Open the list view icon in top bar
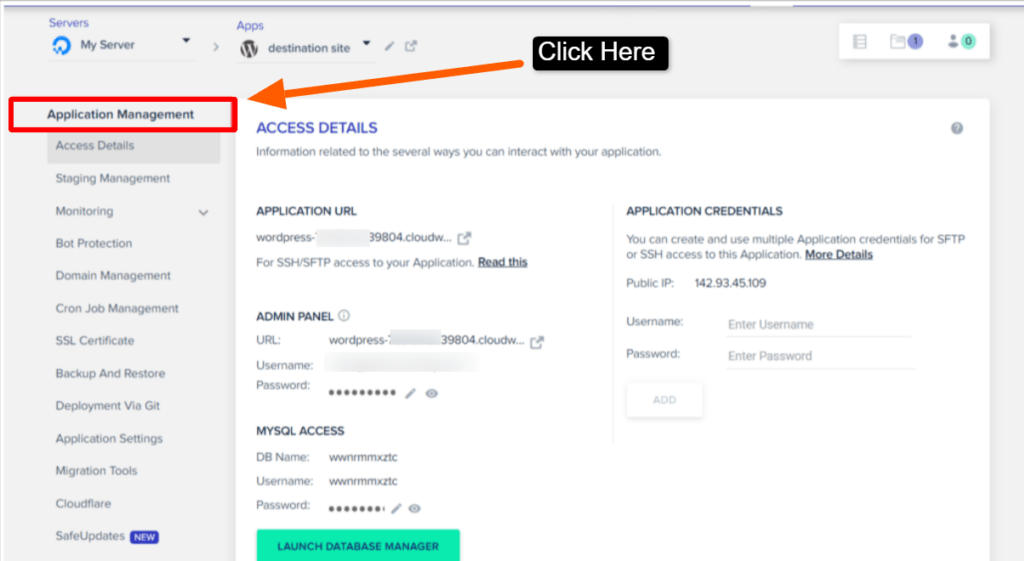 pos(860,42)
